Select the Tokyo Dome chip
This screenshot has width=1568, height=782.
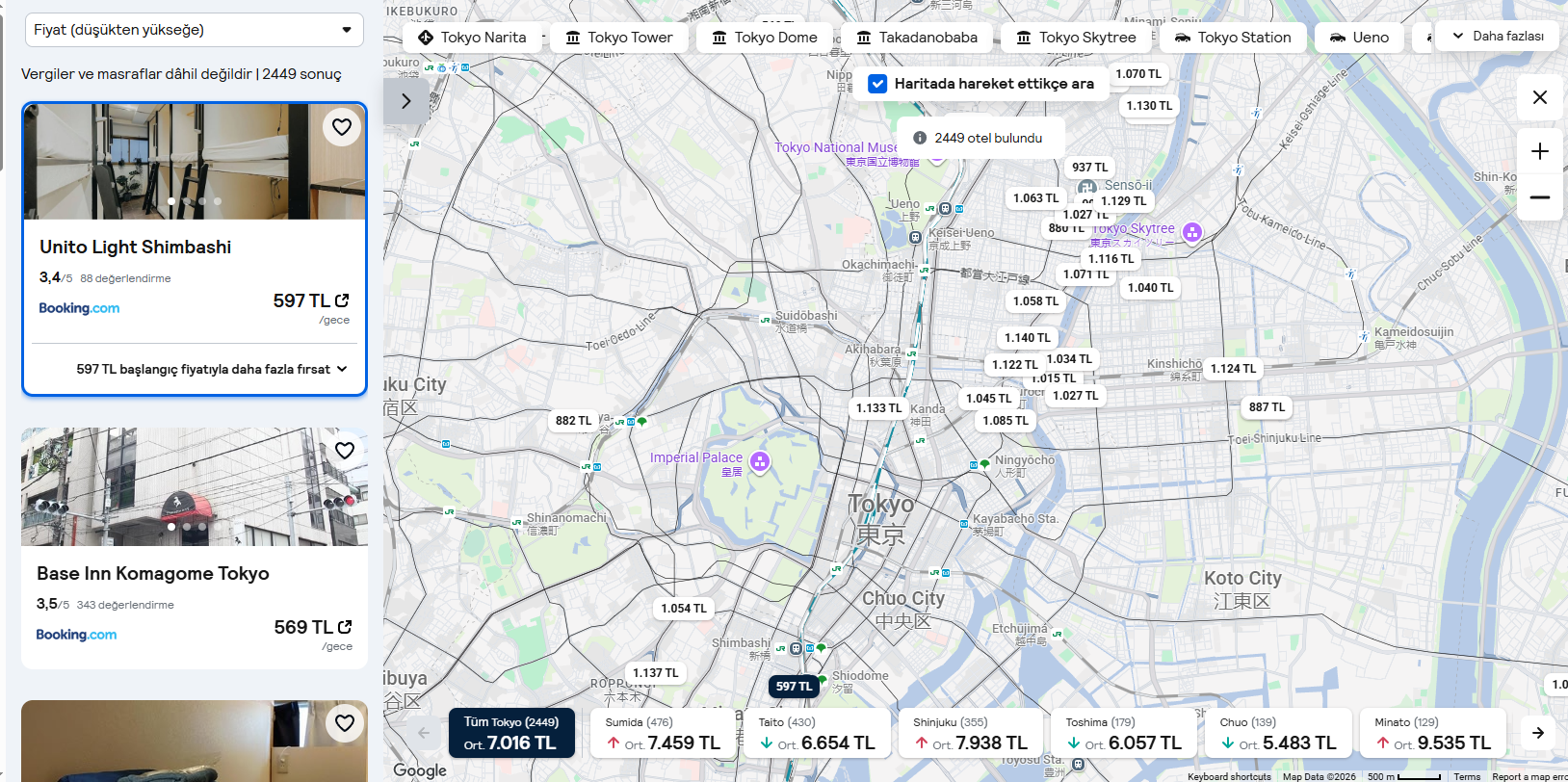click(x=765, y=38)
